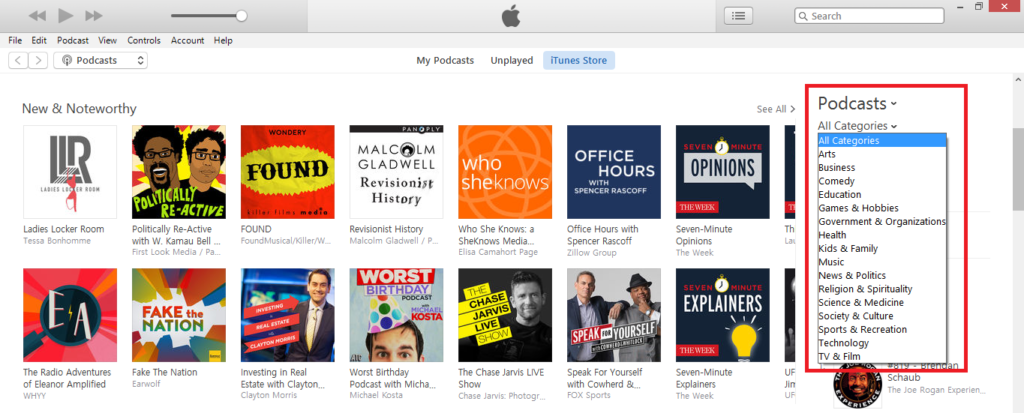This screenshot has height=413, width=1024.
Task: Click the rewind previous track button
Action: (37, 15)
